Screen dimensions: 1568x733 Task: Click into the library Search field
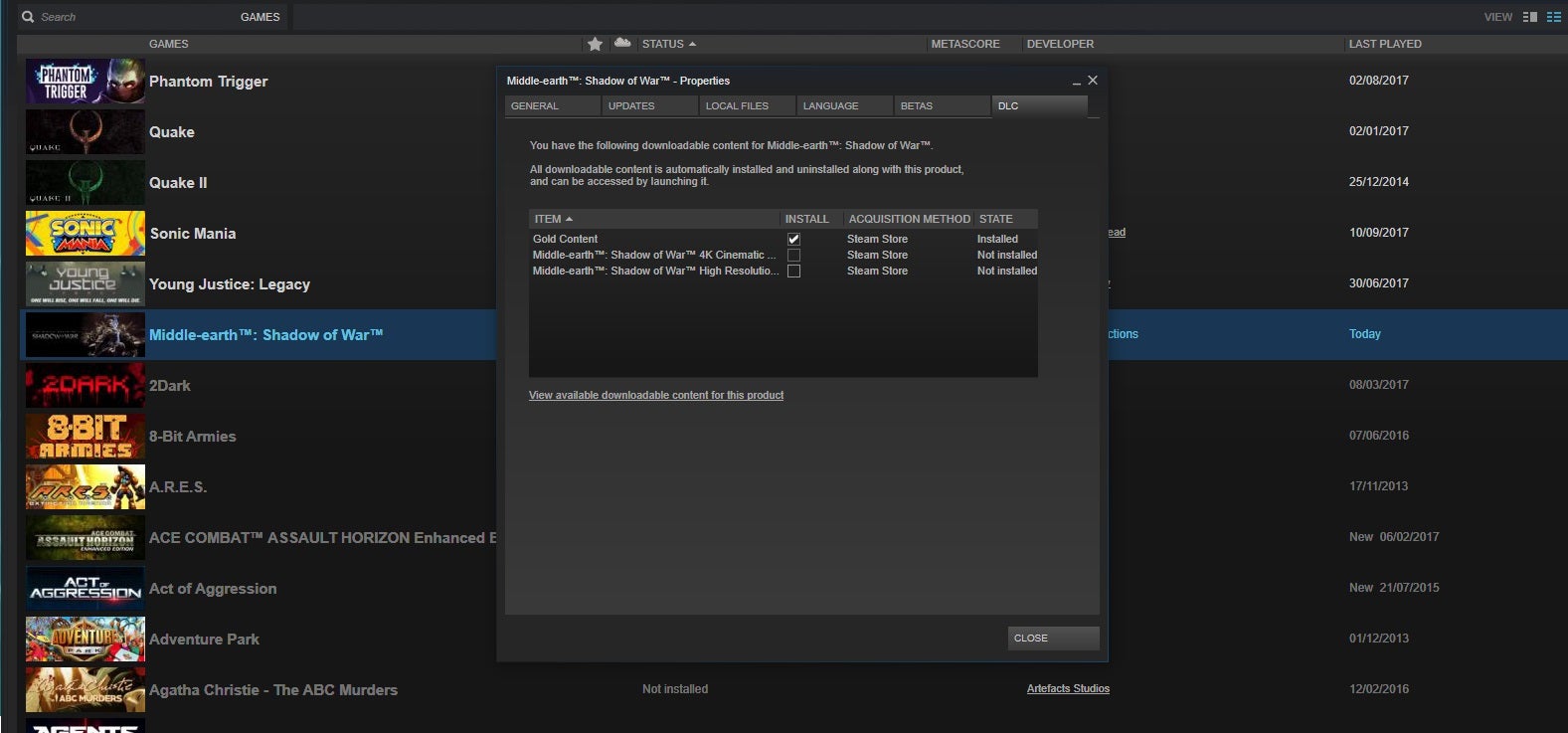(129, 17)
